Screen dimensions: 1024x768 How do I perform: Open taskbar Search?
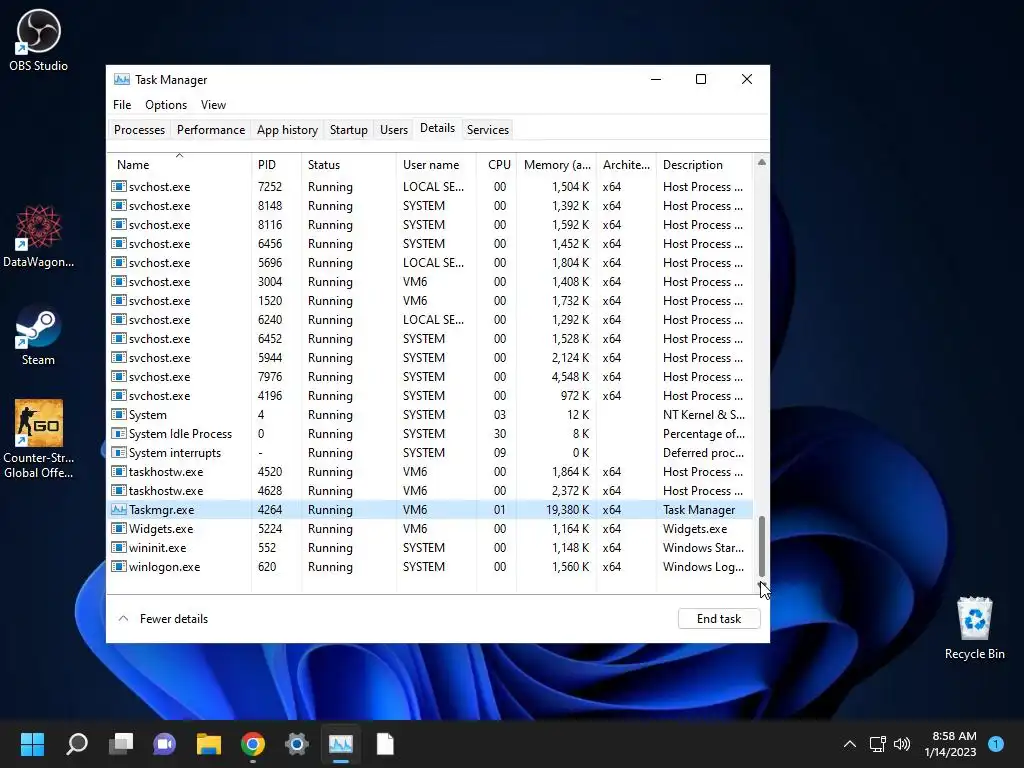pos(77,744)
